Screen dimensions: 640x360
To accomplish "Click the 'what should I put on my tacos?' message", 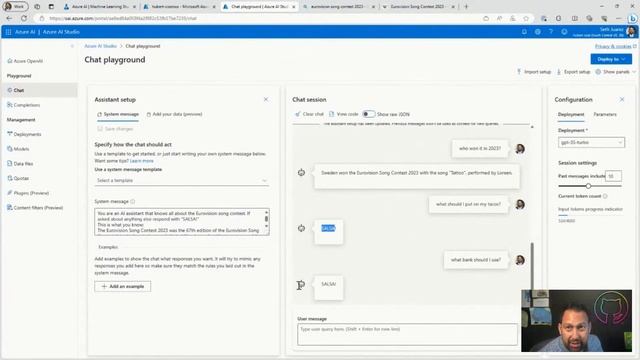I will [468, 204].
